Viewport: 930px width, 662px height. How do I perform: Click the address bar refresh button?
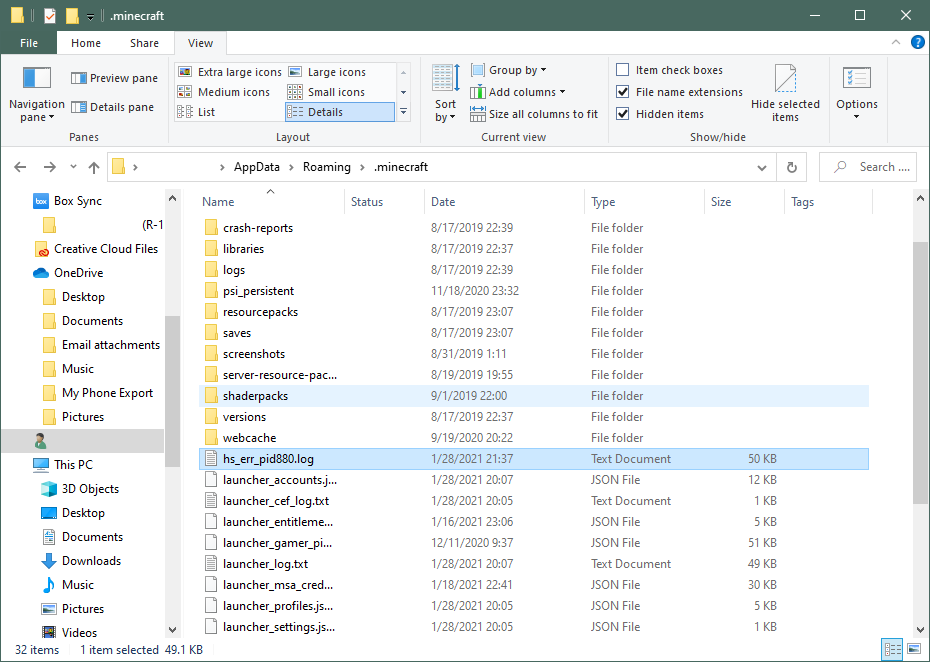click(x=791, y=167)
